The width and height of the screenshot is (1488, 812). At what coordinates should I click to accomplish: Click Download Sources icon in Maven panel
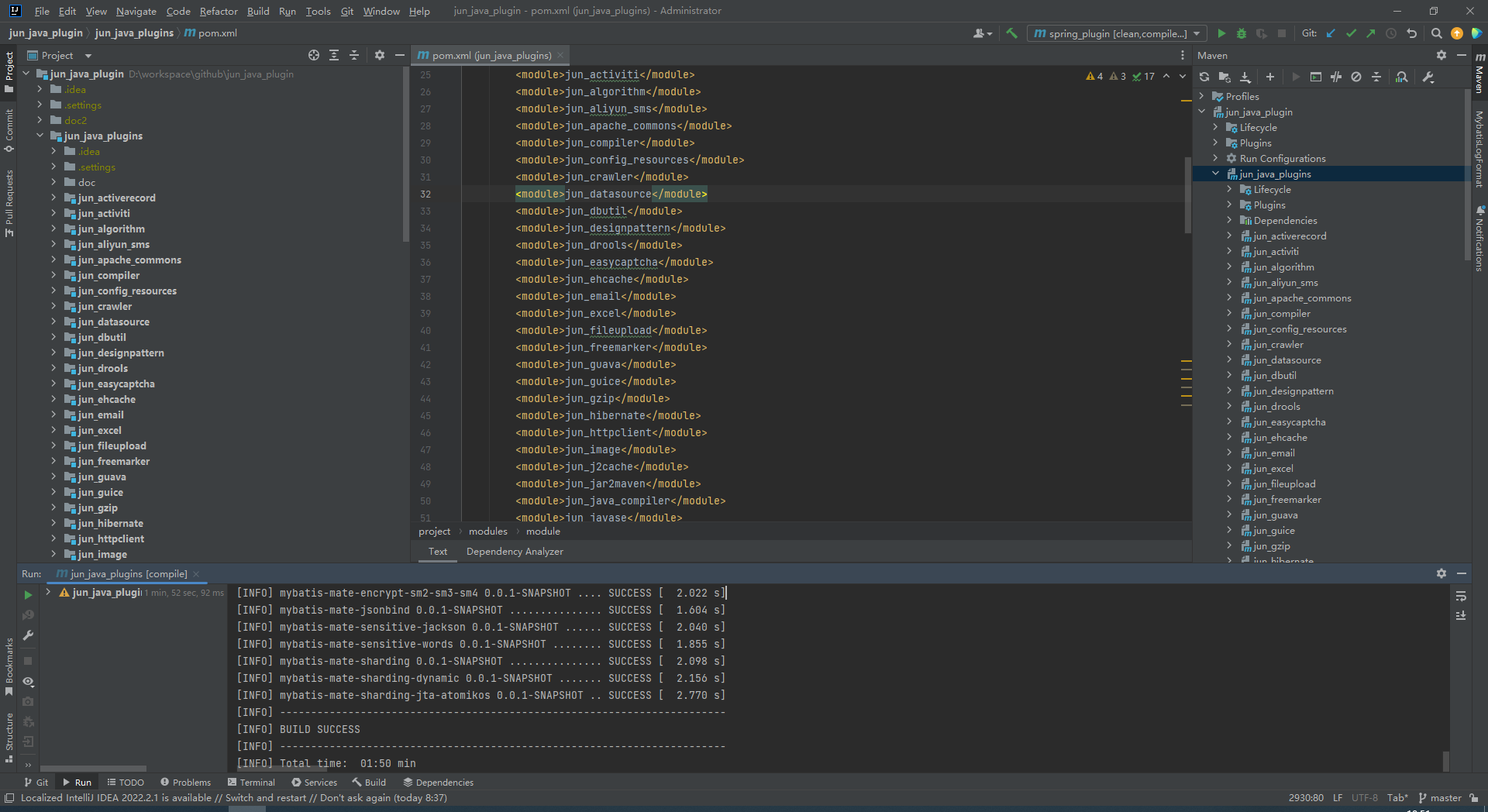1245,77
